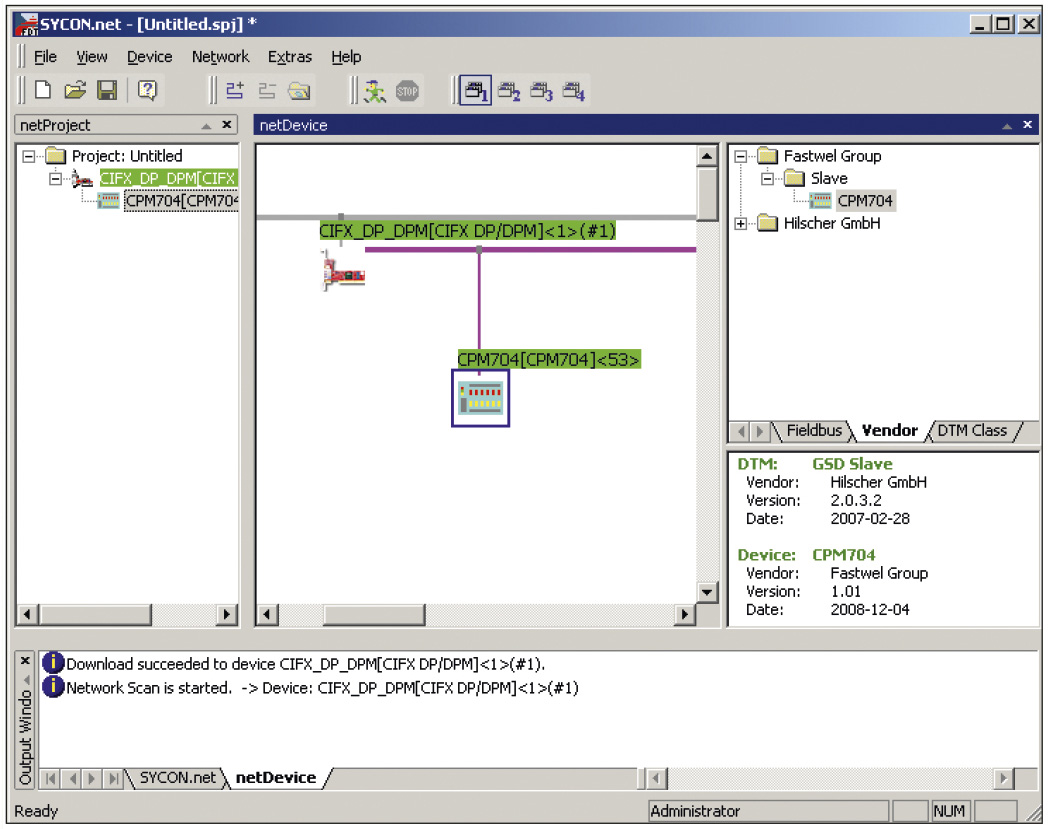Click canvas vertical scrollbar down arrow
The height and width of the screenshot is (829, 1048).
[706, 591]
